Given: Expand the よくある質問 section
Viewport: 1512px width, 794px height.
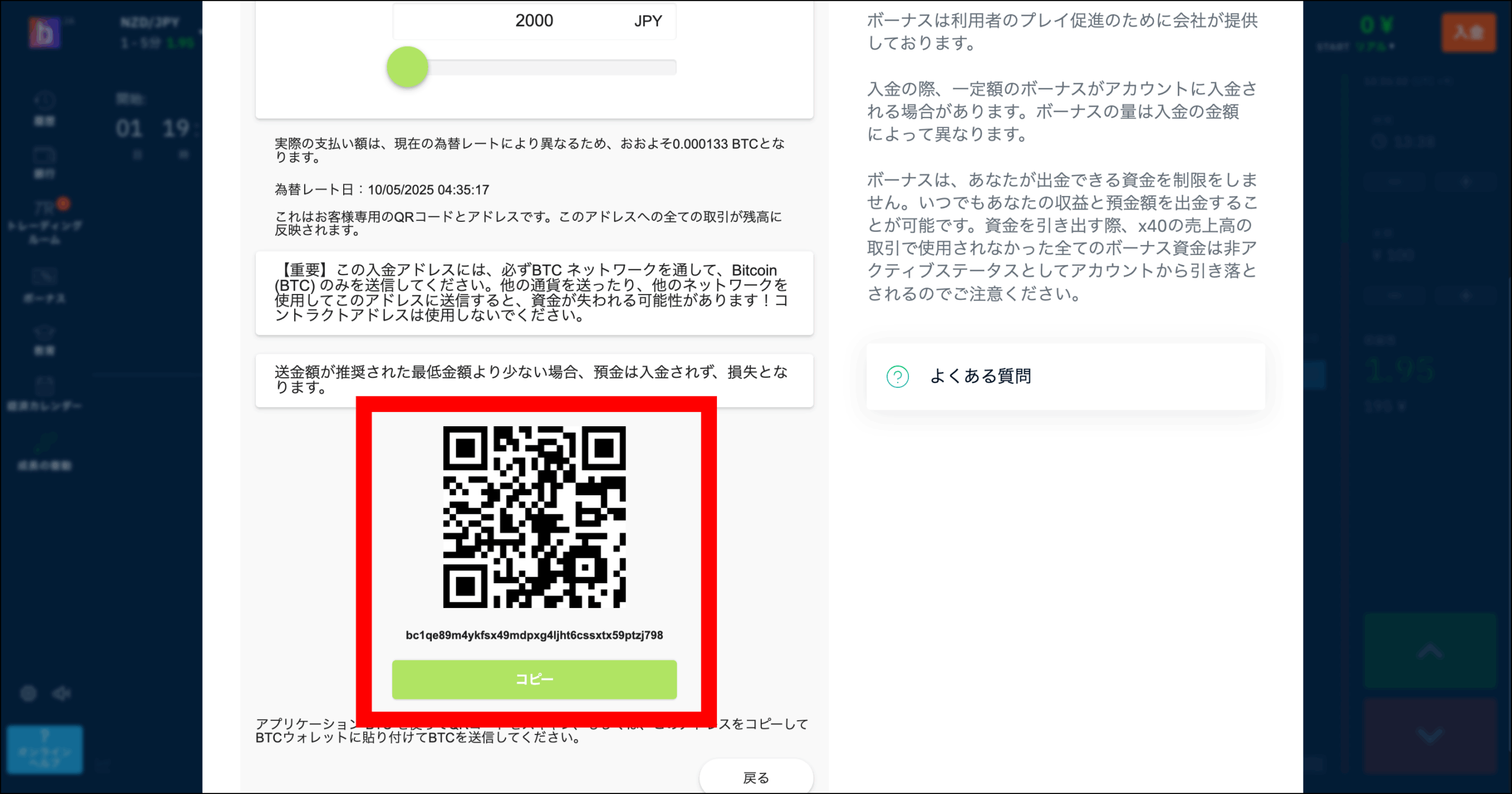Looking at the screenshot, I should click(1065, 377).
